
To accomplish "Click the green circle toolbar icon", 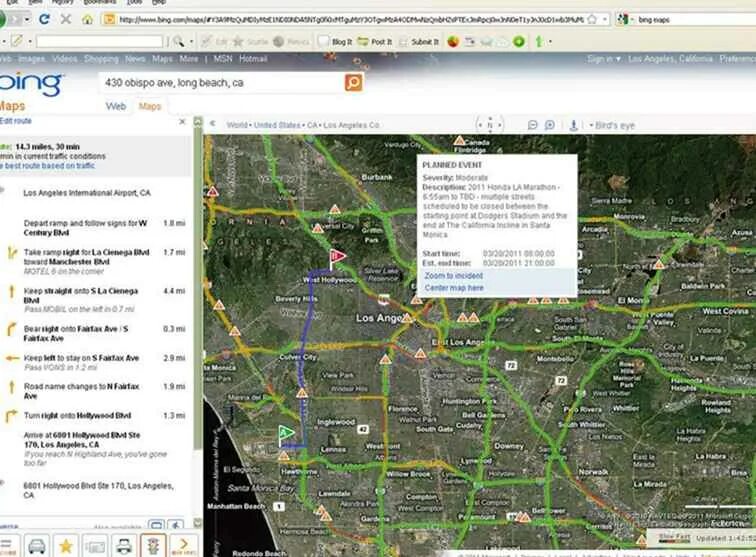I will (519, 42).
